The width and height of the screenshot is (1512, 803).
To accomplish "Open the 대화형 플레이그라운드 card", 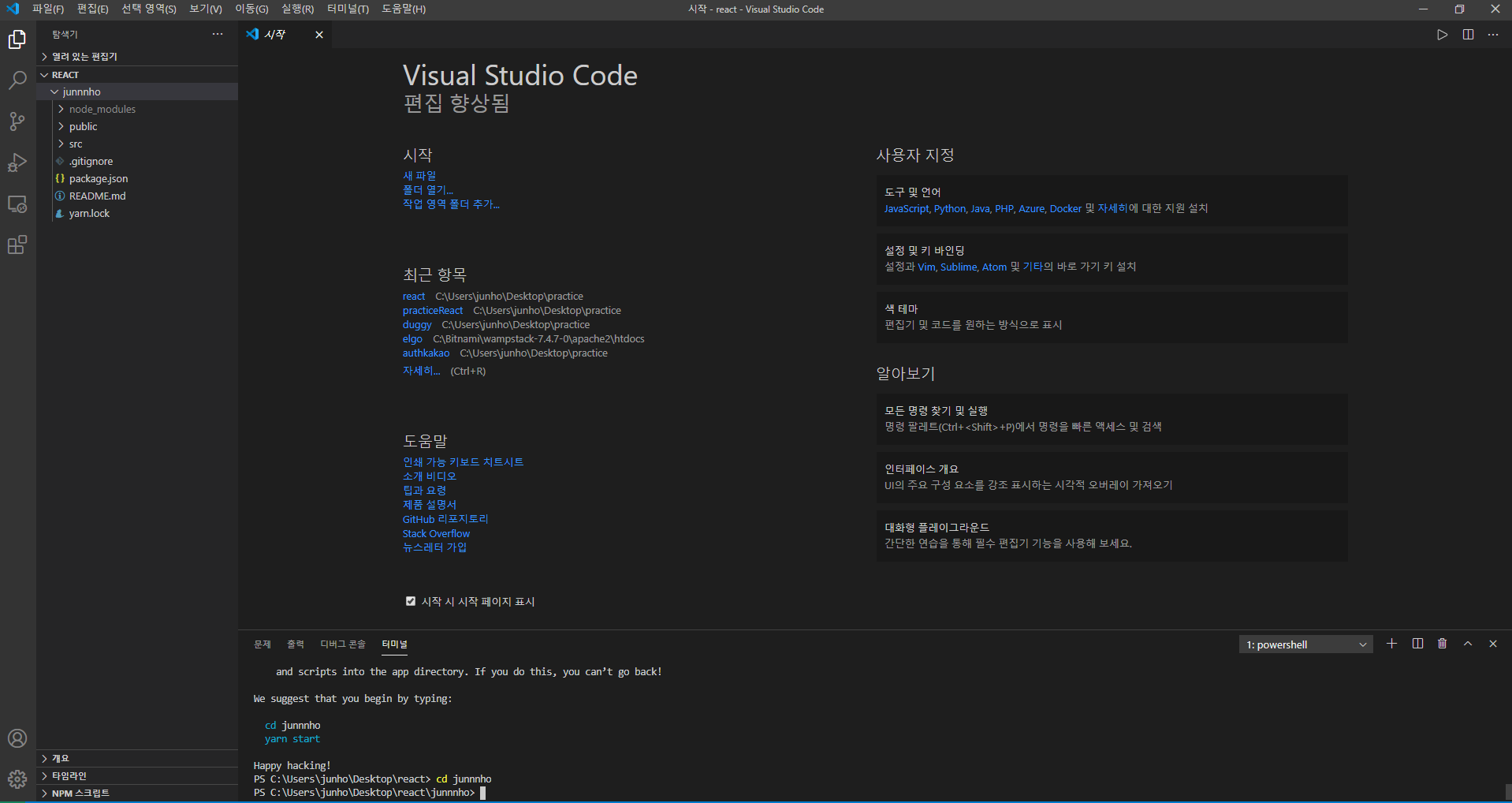I will [1112, 536].
